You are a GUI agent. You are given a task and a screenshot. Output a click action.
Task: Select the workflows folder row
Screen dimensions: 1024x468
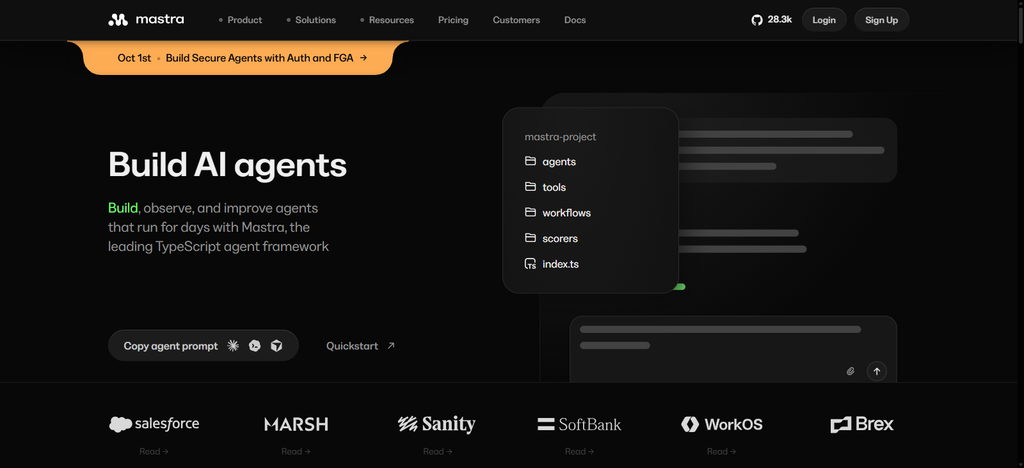coord(558,212)
